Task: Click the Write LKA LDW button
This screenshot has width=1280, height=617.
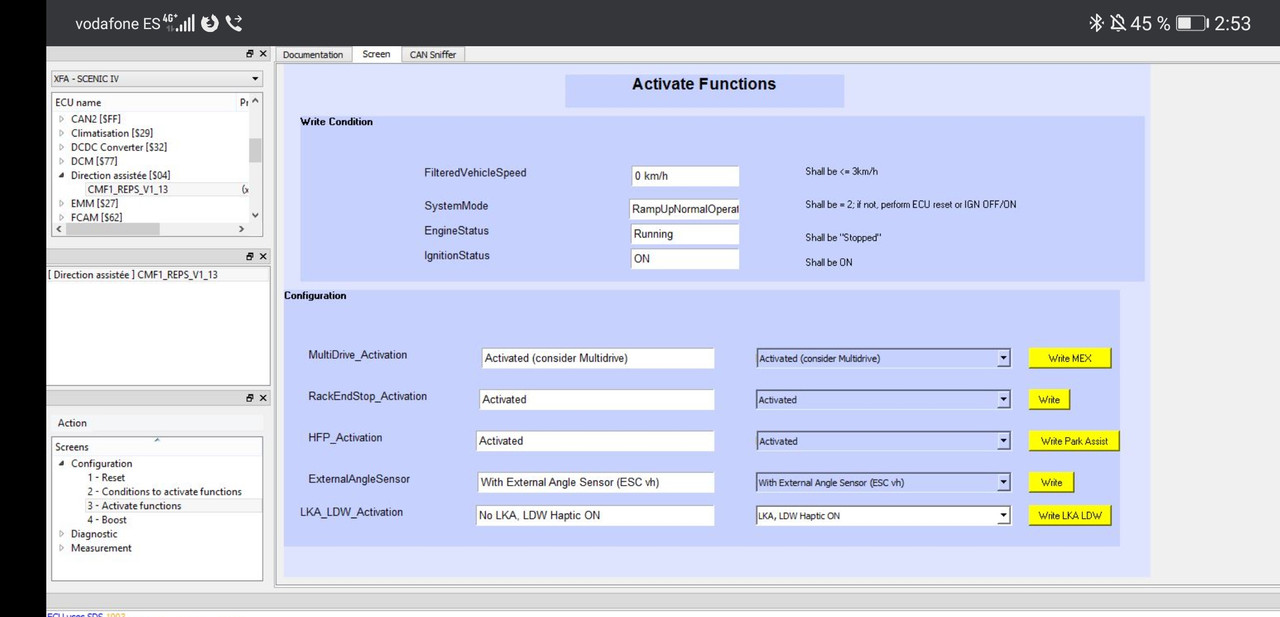Action: 1070,516
